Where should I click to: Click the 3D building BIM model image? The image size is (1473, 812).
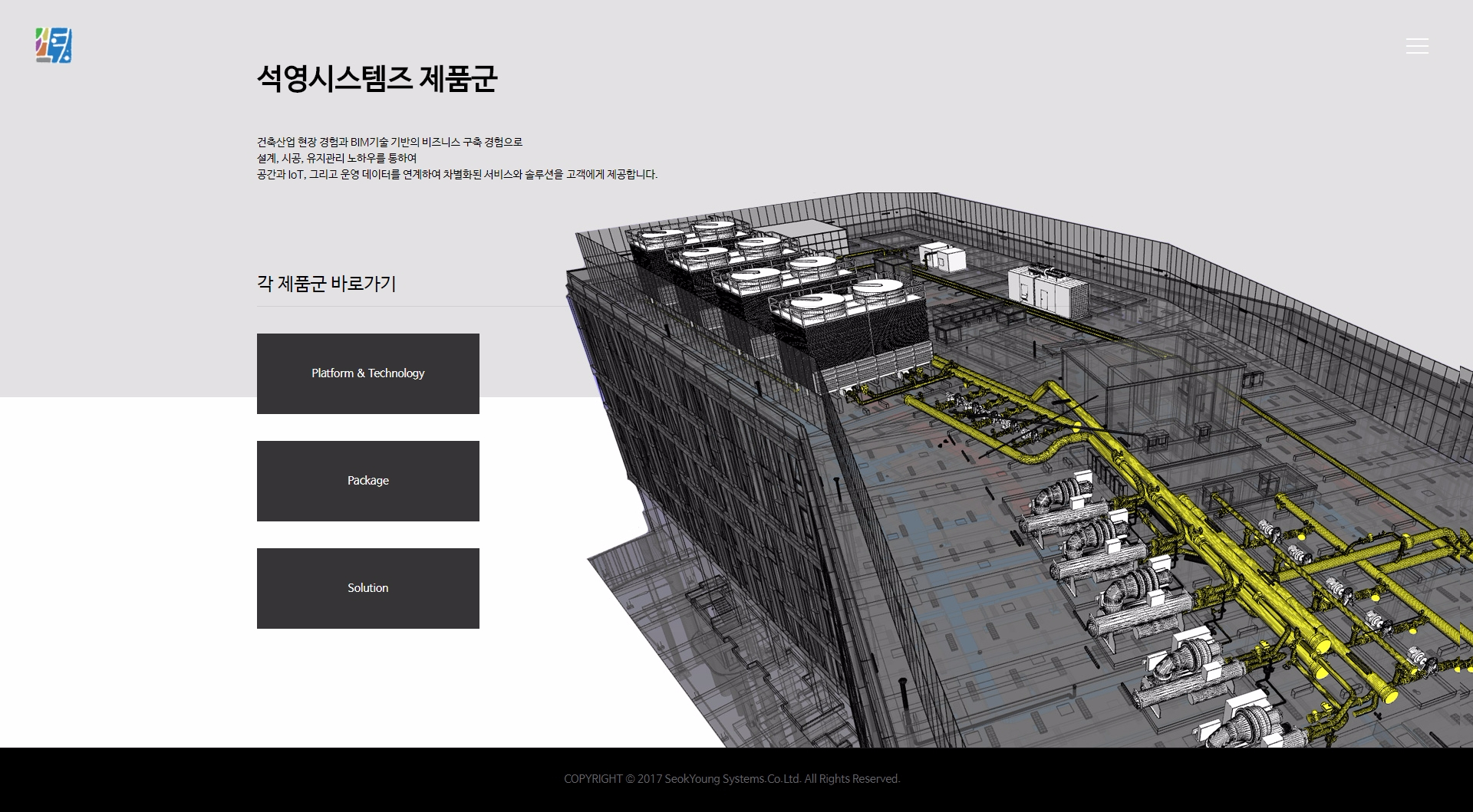click(1019, 470)
